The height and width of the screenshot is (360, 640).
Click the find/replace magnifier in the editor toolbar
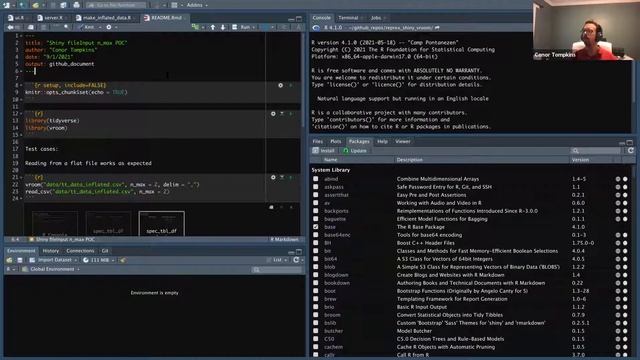coord(66,27)
